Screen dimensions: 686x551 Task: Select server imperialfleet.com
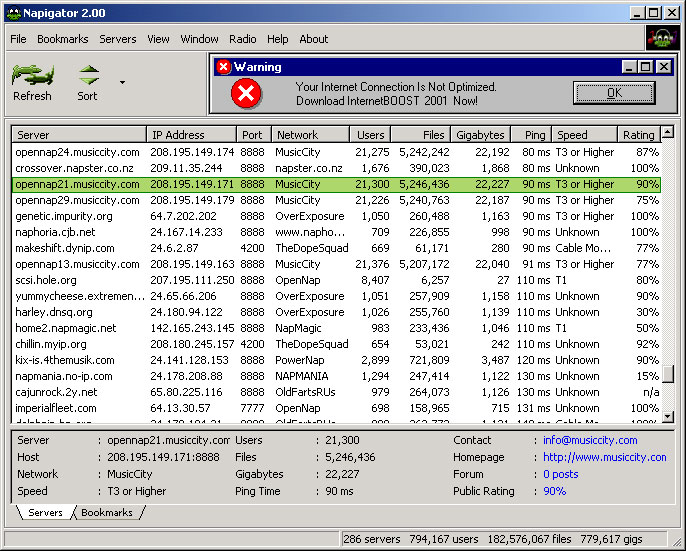pos(336,408)
